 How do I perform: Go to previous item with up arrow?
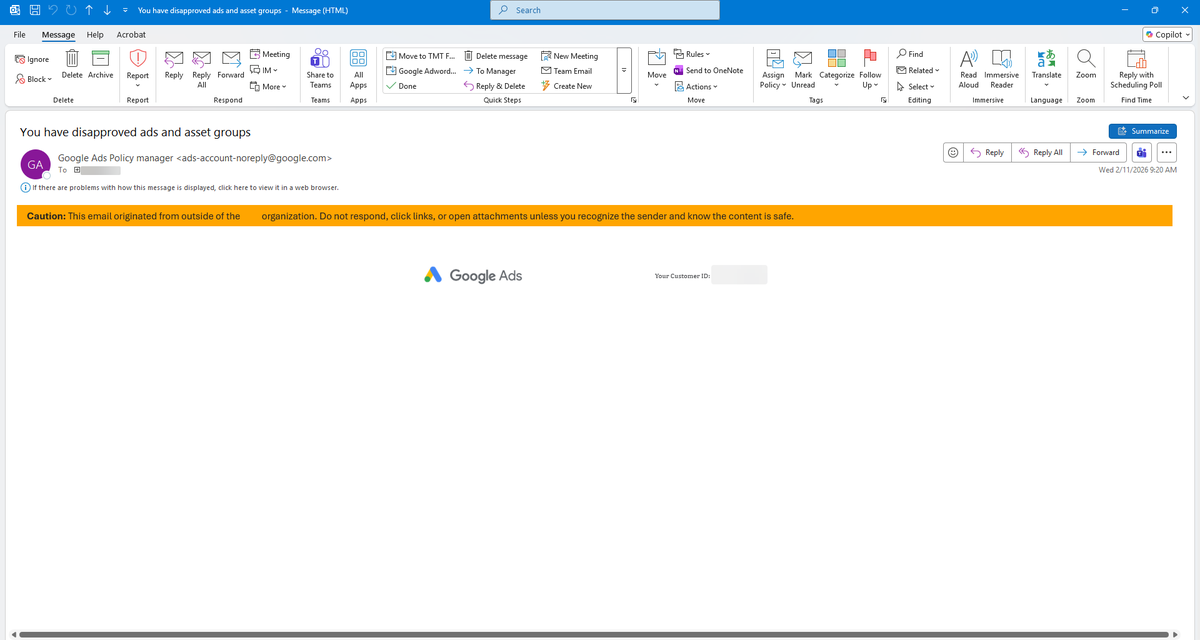(x=89, y=10)
